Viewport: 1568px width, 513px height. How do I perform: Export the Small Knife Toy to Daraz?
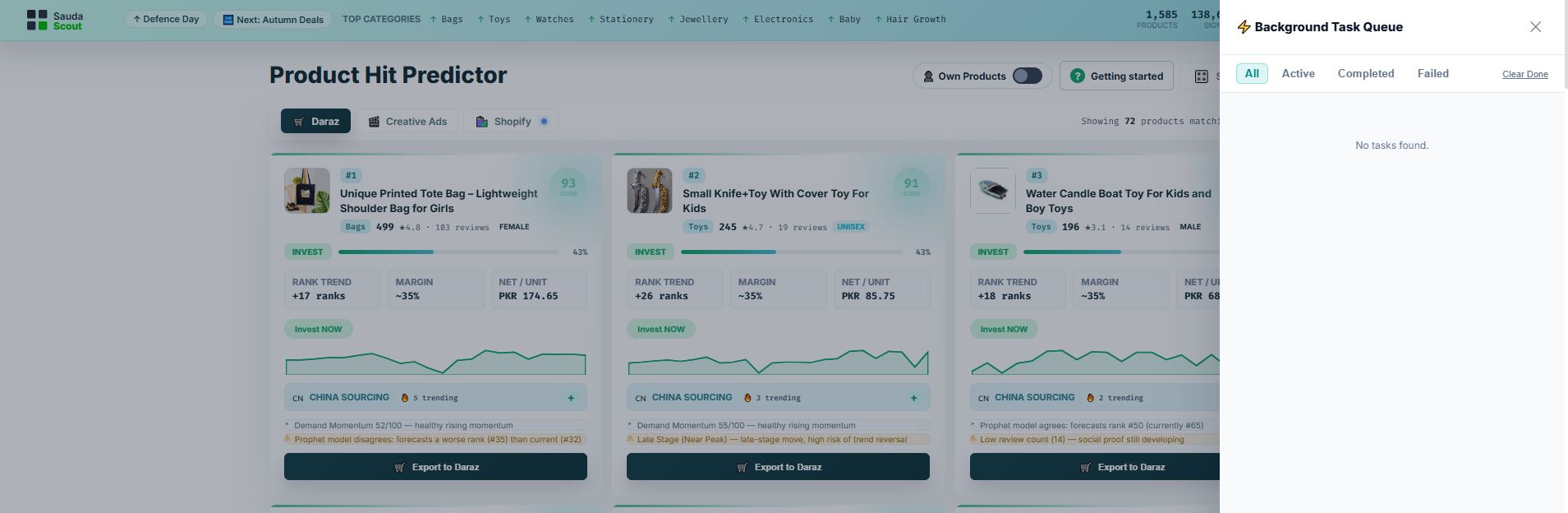point(778,467)
